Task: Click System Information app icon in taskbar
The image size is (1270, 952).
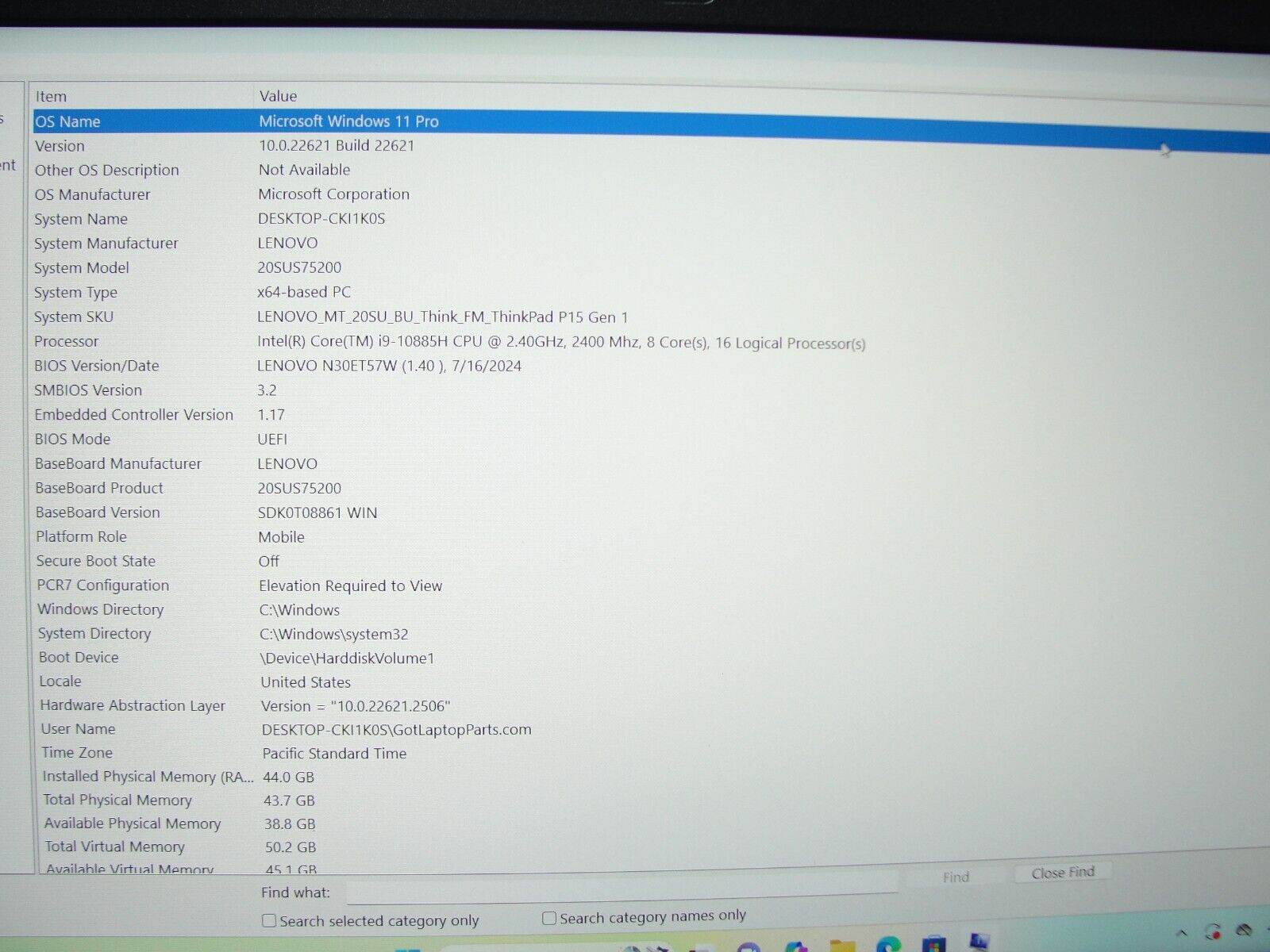Action: [x=979, y=942]
